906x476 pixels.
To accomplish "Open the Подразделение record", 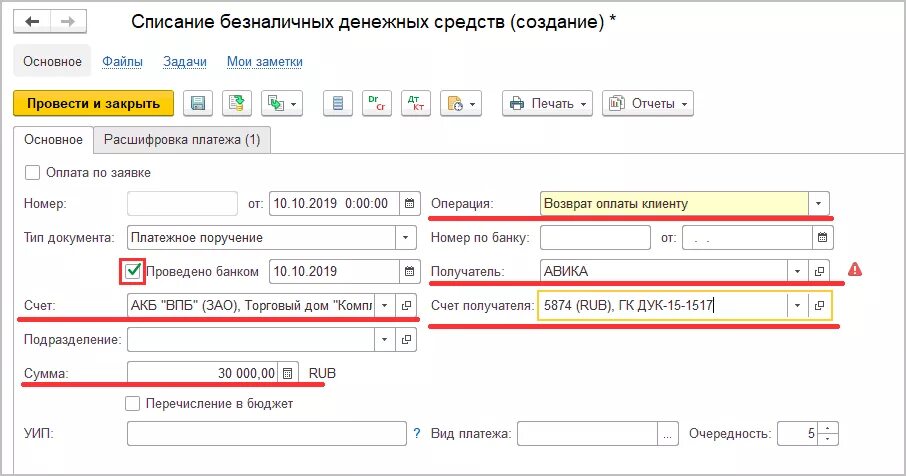I will point(406,340).
